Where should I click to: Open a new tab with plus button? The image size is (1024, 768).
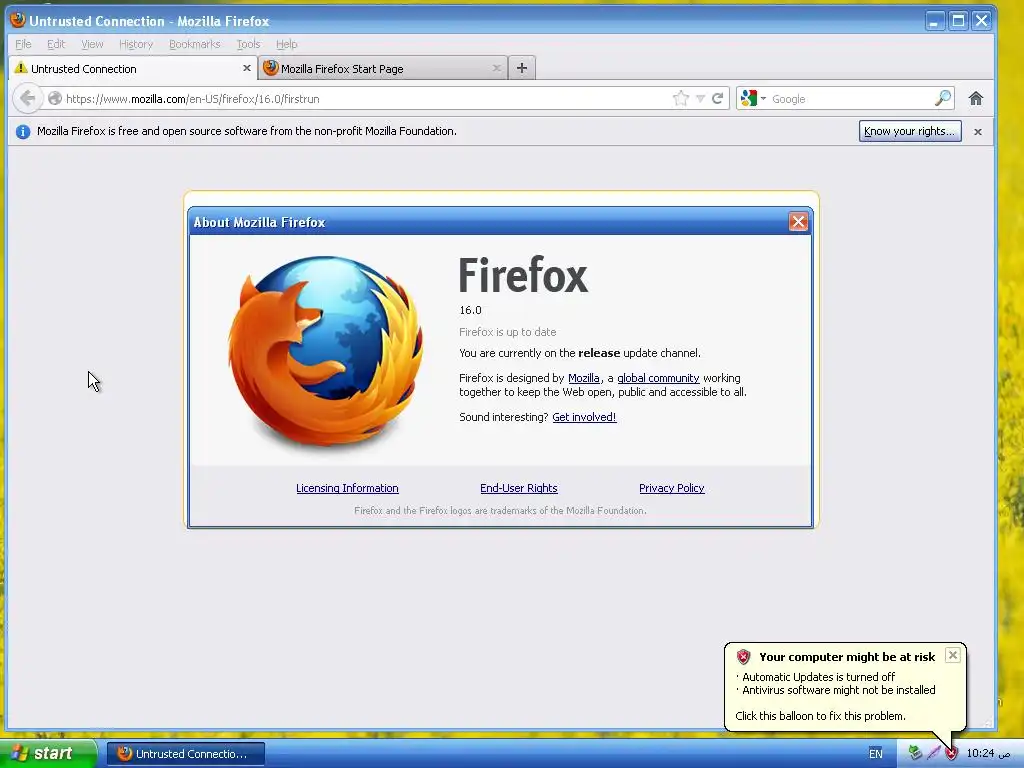tap(522, 68)
